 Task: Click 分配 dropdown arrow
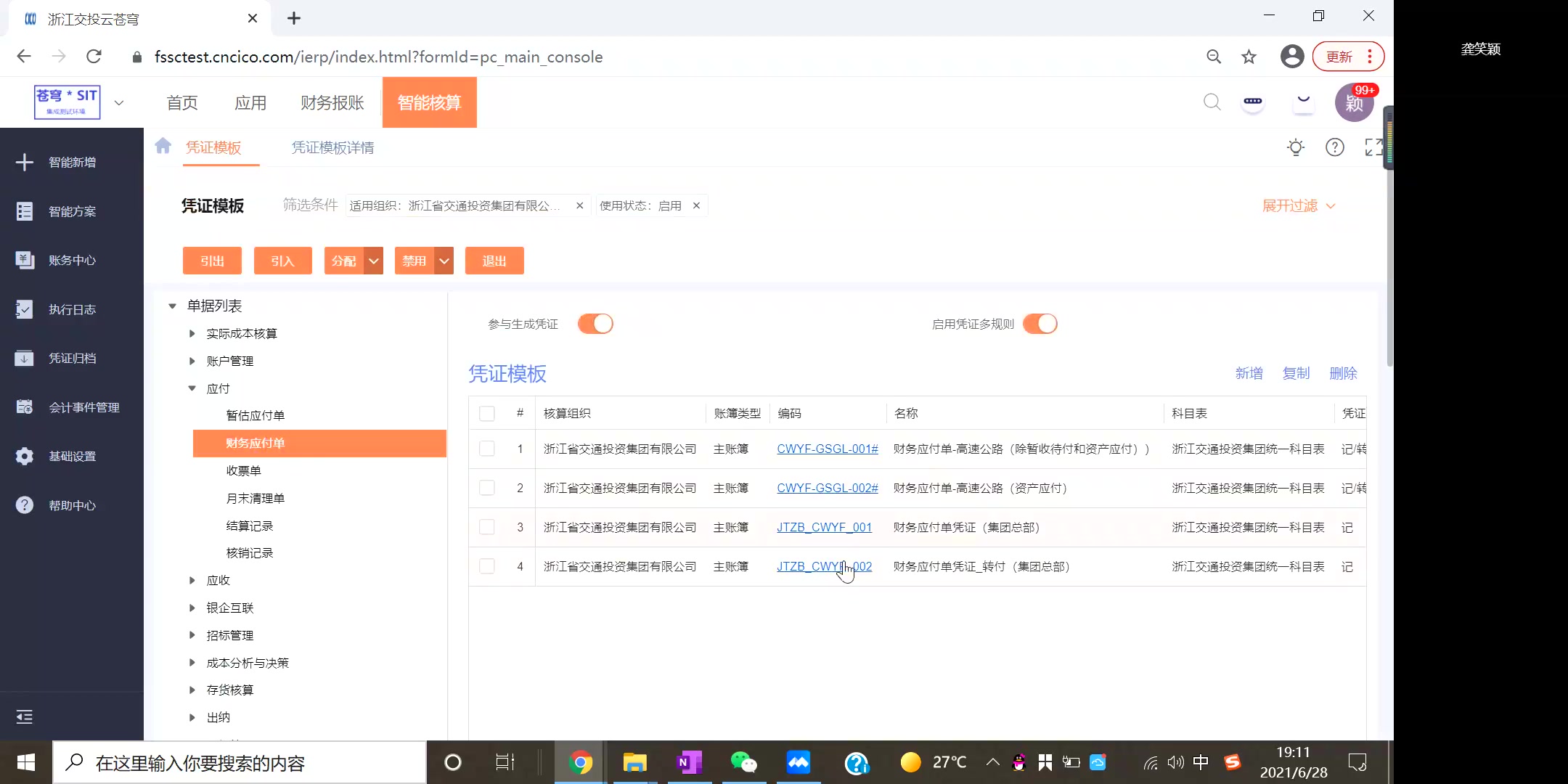click(x=372, y=261)
